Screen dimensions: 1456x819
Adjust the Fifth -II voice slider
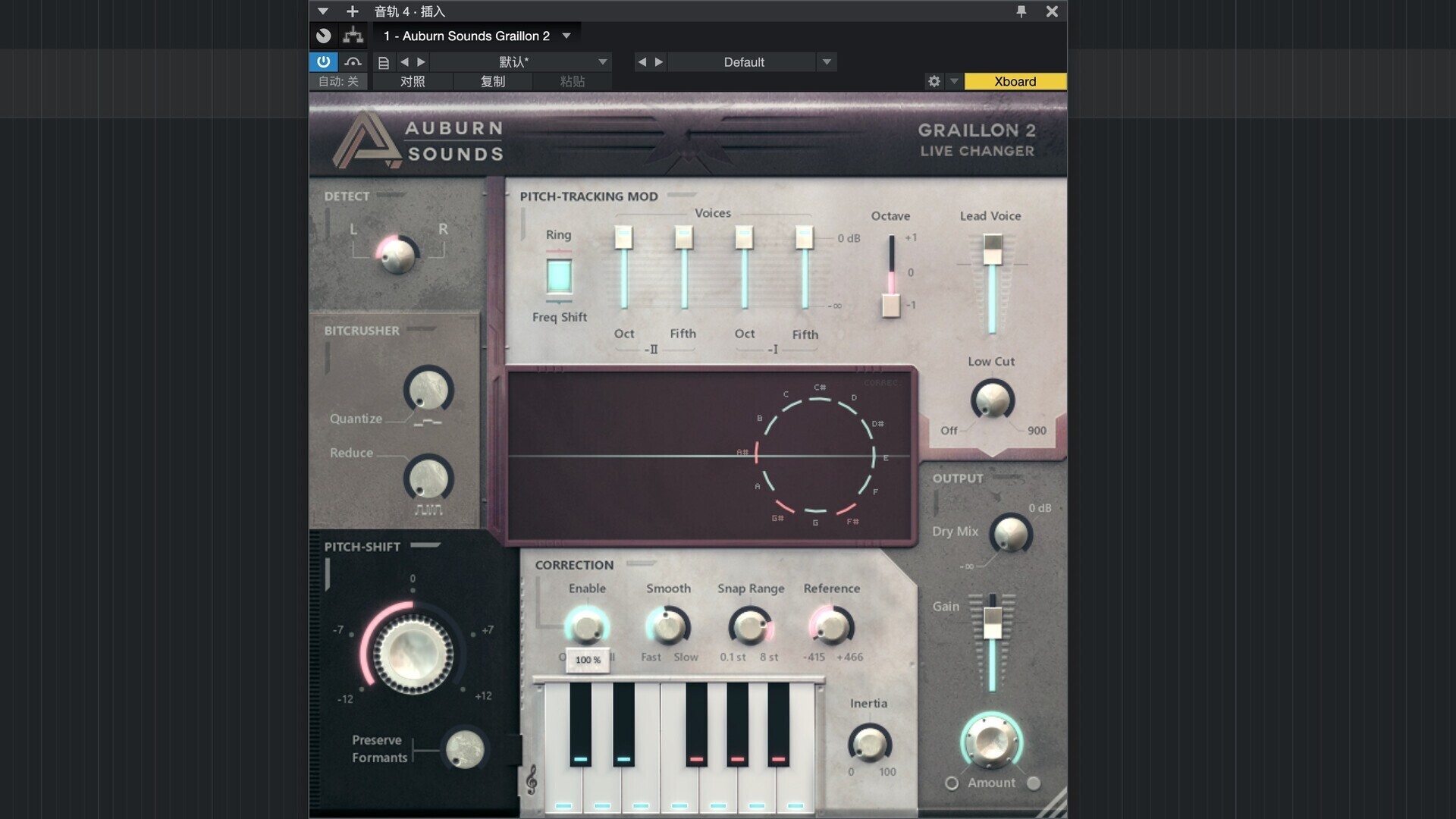[x=683, y=238]
